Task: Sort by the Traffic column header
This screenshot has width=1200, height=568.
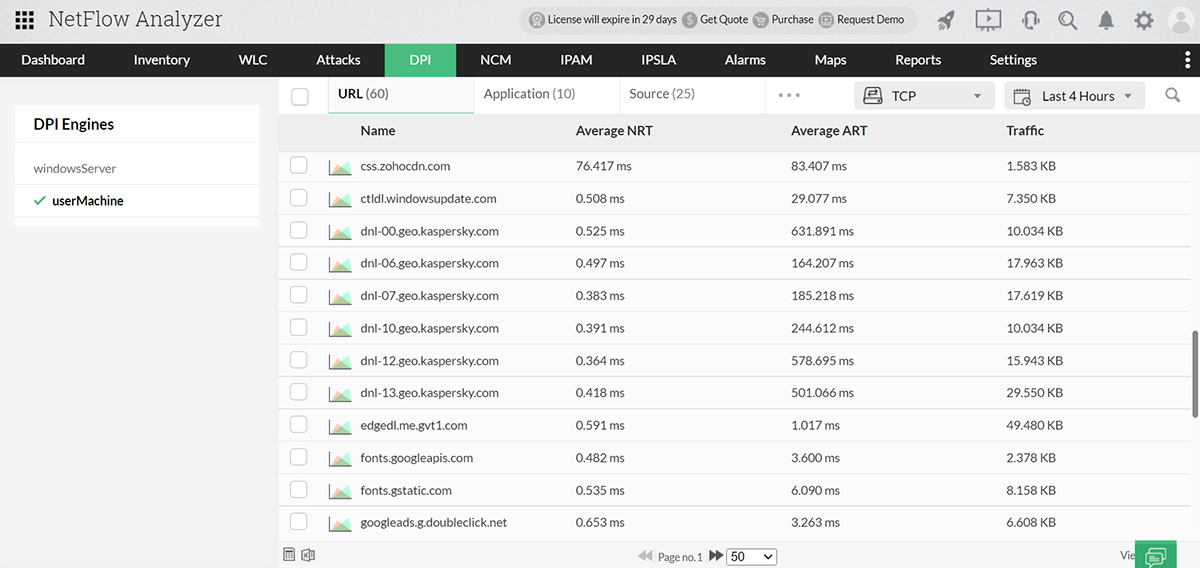Action: coord(1025,131)
